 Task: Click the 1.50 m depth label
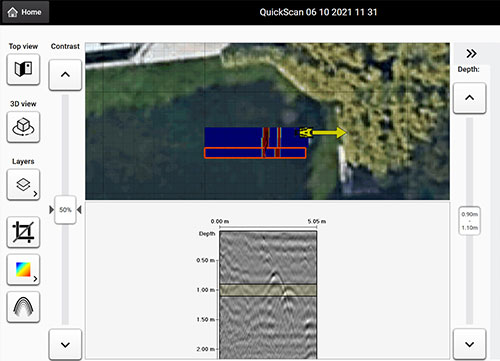tap(206, 320)
